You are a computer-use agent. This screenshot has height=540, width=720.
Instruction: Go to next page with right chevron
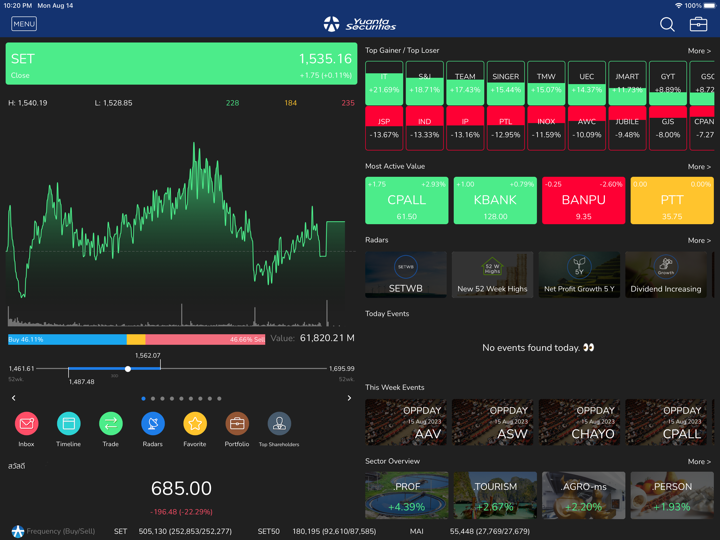pos(349,398)
